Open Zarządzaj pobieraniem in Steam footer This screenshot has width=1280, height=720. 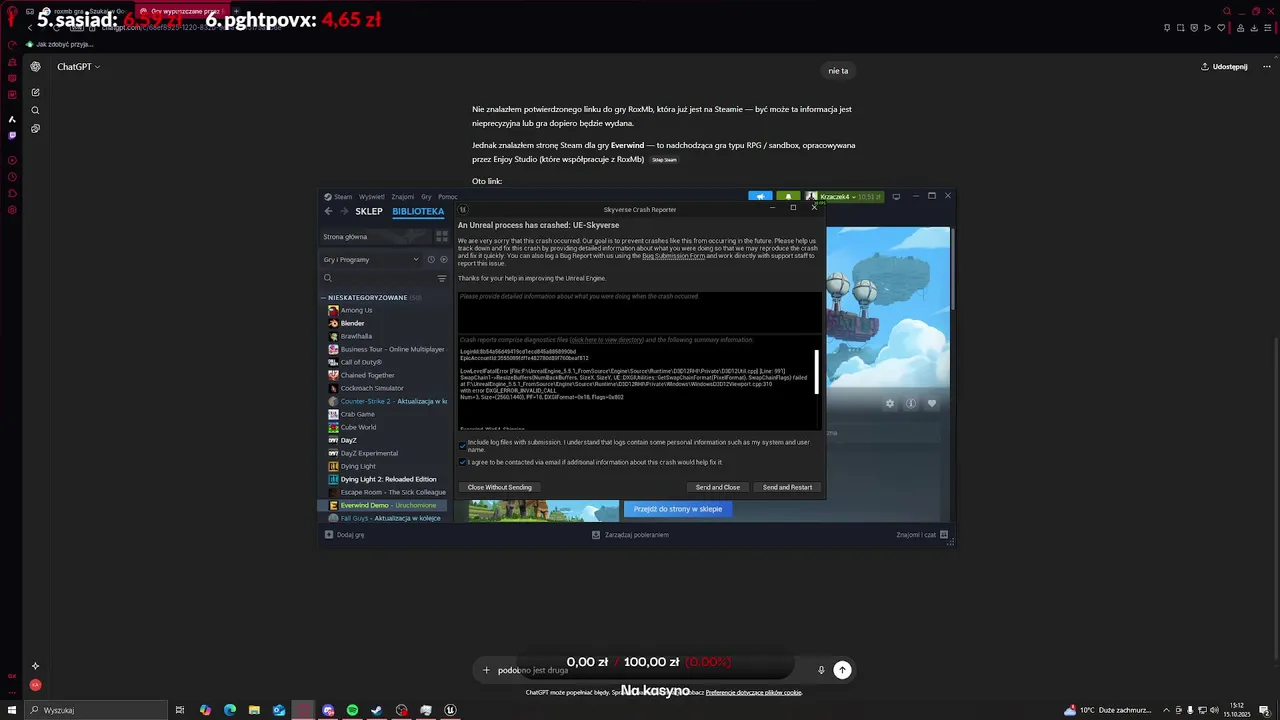pos(630,535)
